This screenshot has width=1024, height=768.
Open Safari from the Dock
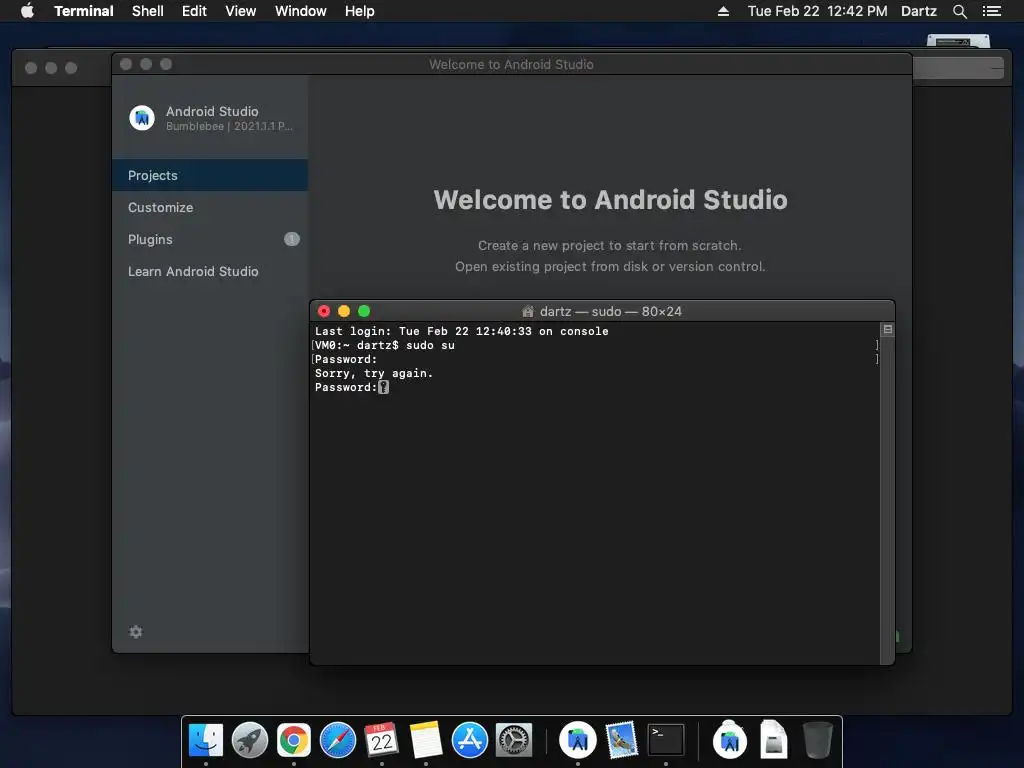pyautogui.click(x=338, y=741)
